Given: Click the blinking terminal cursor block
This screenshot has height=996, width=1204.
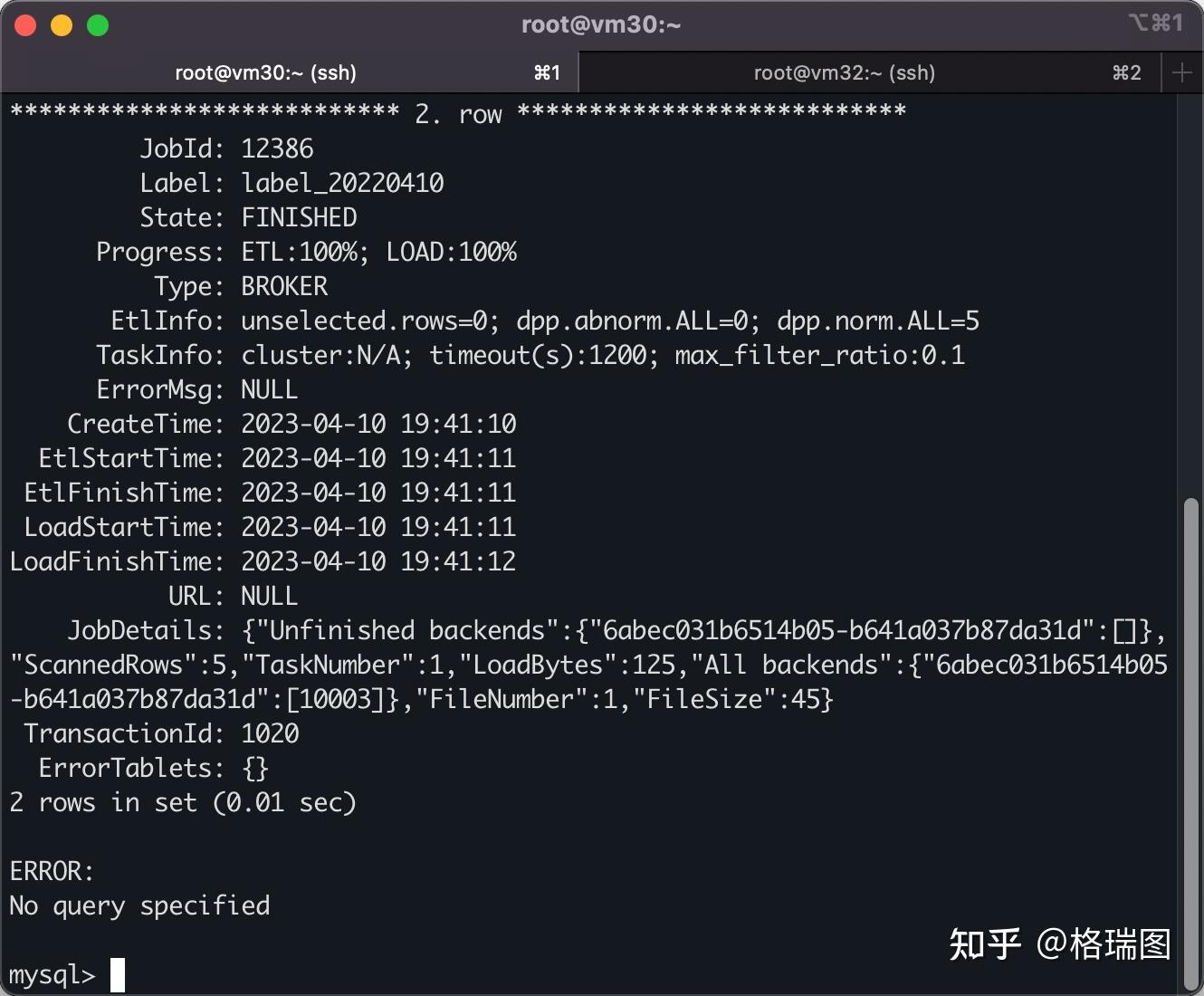Looking at the screenshot, I should tap(116, 974).
